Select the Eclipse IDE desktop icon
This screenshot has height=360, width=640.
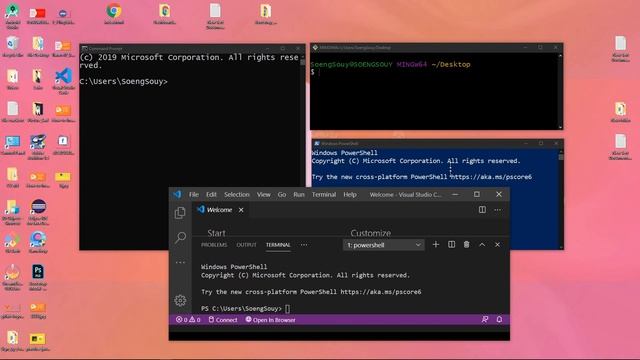coord(38,212)
